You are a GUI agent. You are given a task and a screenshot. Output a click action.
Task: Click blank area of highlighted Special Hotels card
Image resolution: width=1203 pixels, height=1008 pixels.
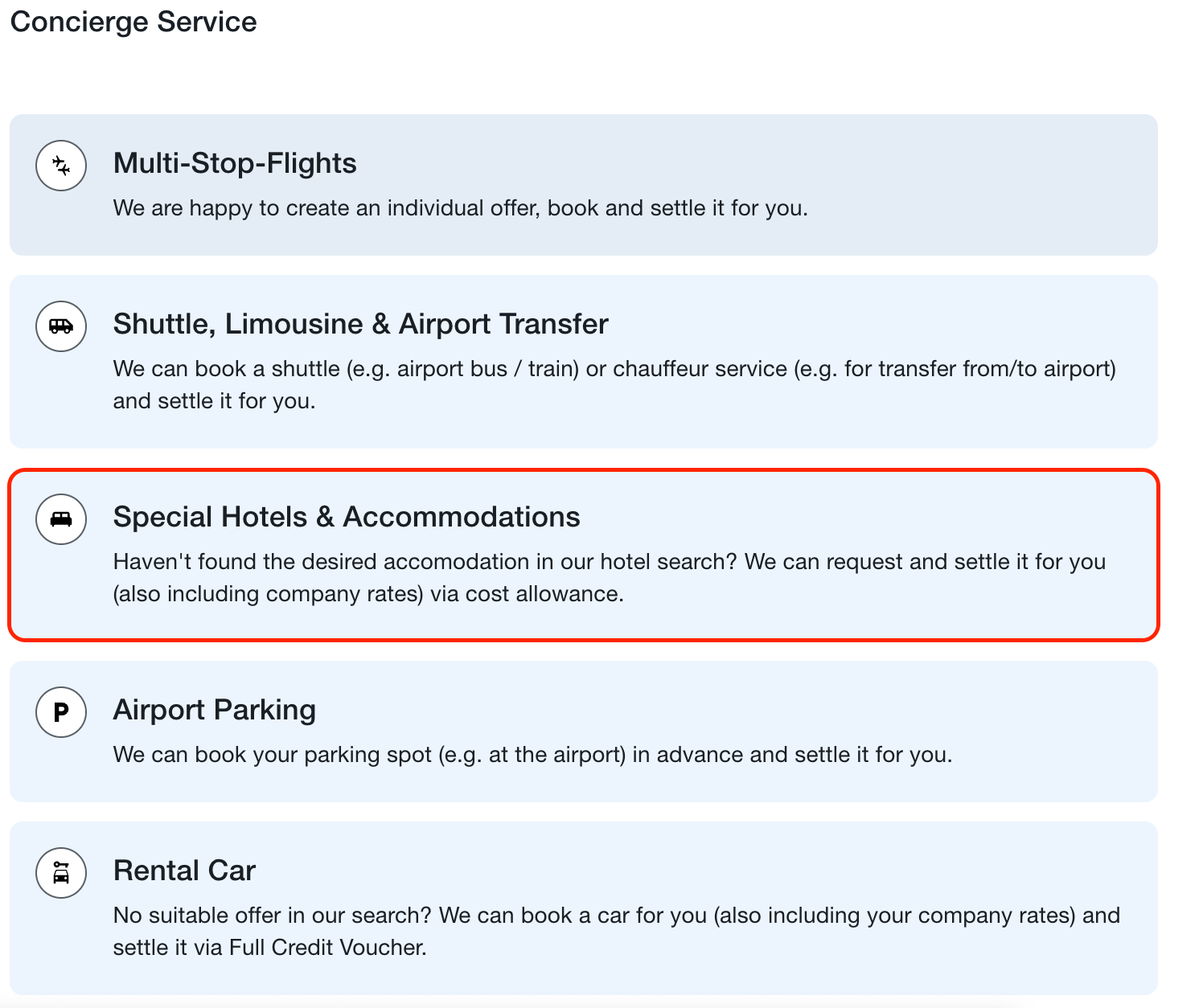(x=925, y=514)
